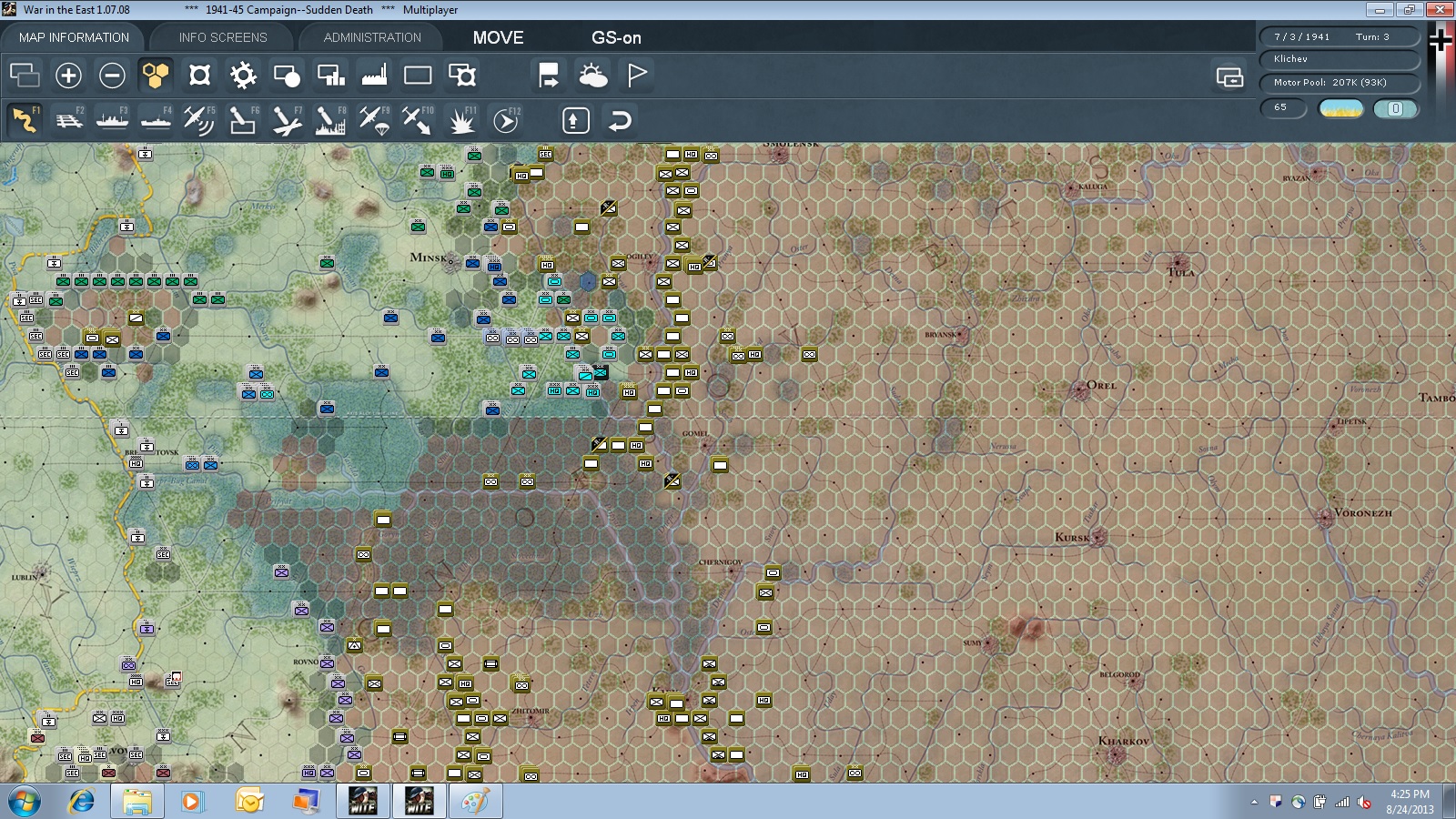Open the INFO SCREENS tab

223,37
